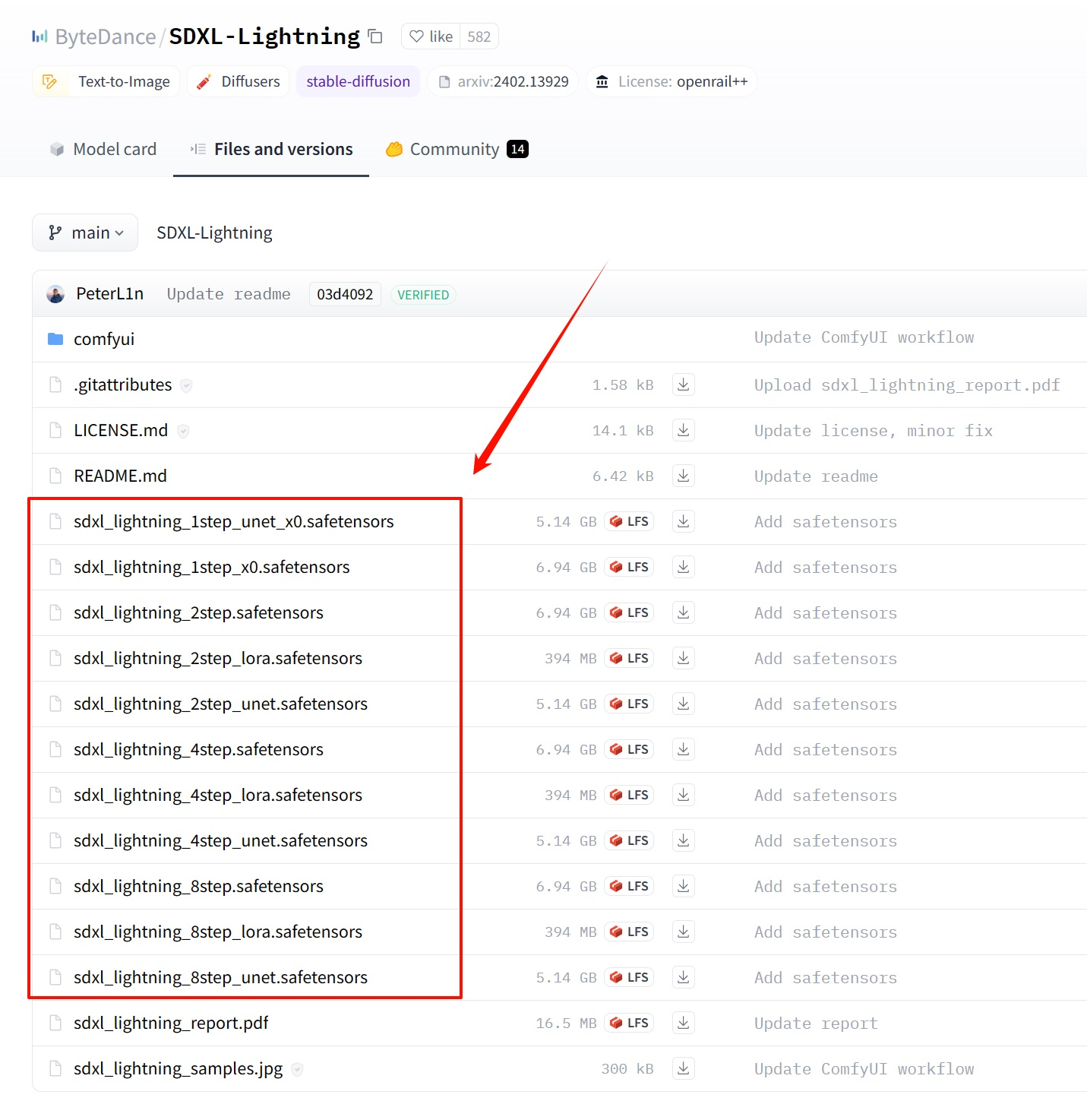Download sdxl_lightning_8step.safetensors
1087x1120 pixels.
(x=684, y=886)
